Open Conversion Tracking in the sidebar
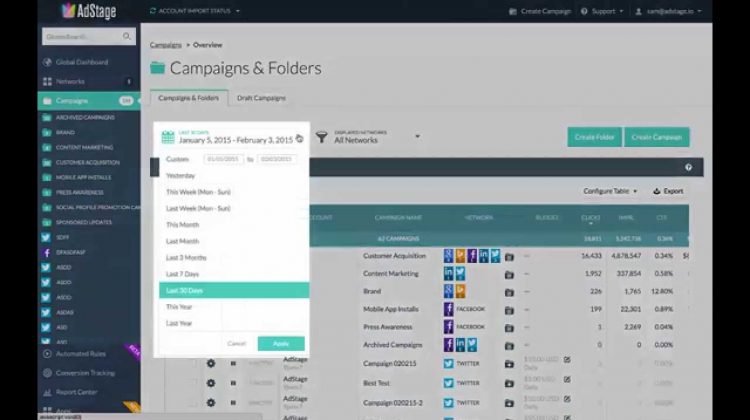The width and height of the screenshot is (750, 420). point(85,373)
